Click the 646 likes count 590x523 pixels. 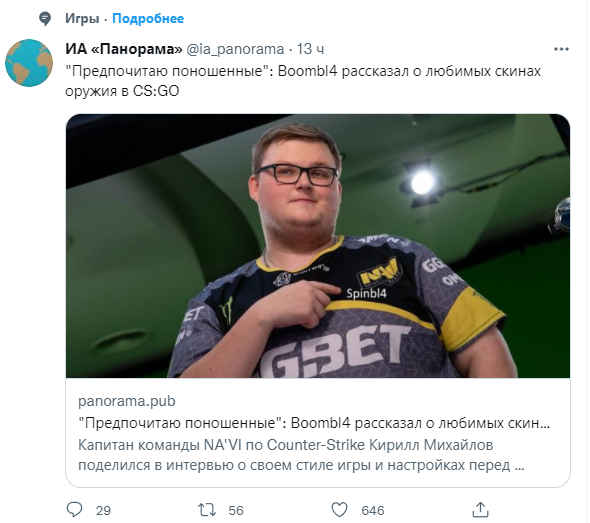pyautogui.click(x=373, y=511)
